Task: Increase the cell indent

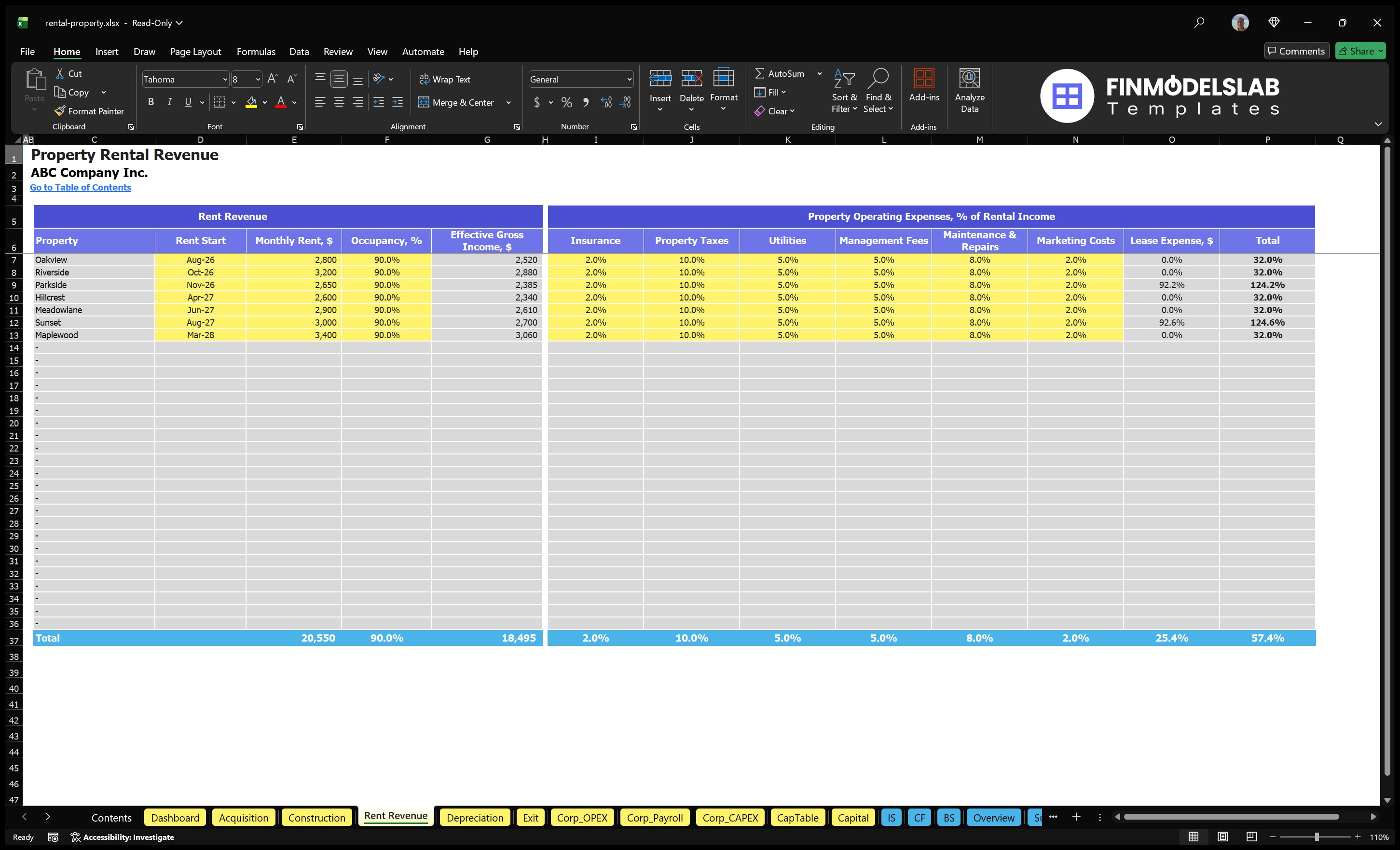Action: (x=398, y=102)
